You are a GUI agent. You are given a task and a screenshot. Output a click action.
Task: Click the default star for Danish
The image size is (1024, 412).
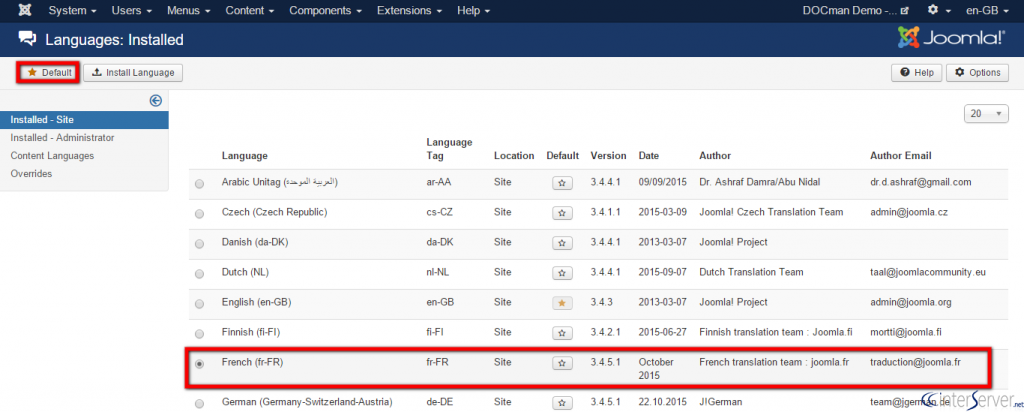click(x=562, y=243)
